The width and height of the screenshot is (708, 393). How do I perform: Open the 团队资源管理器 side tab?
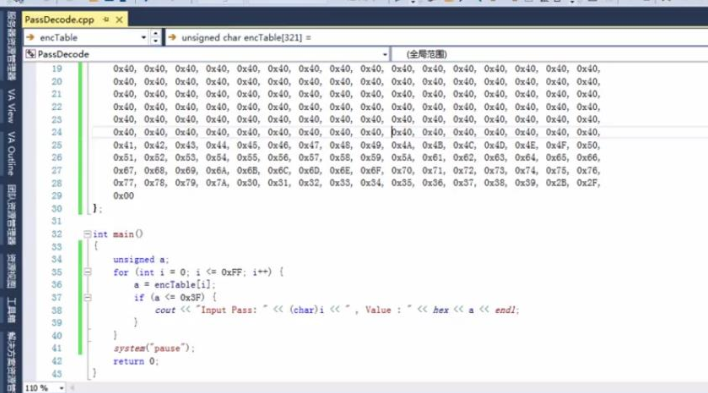click(x=12, y=215)
